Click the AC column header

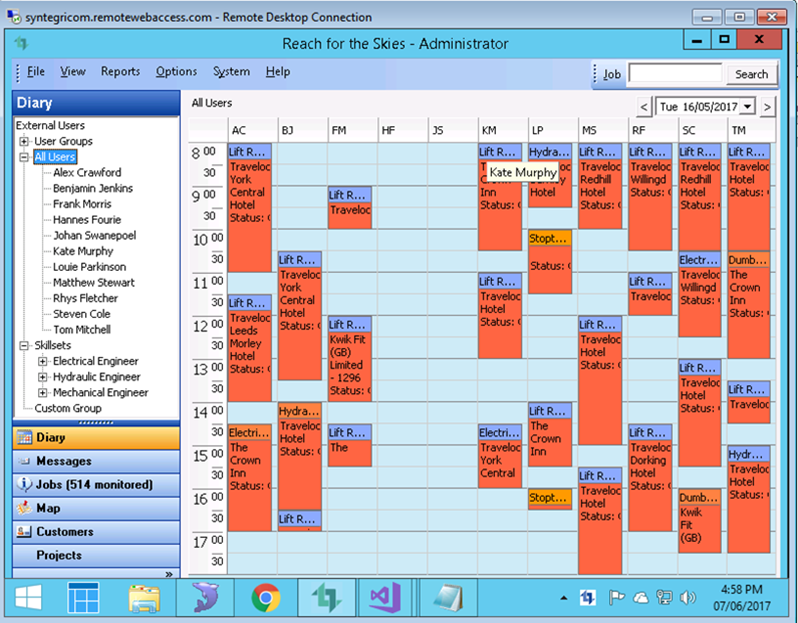tap(253, 130)
